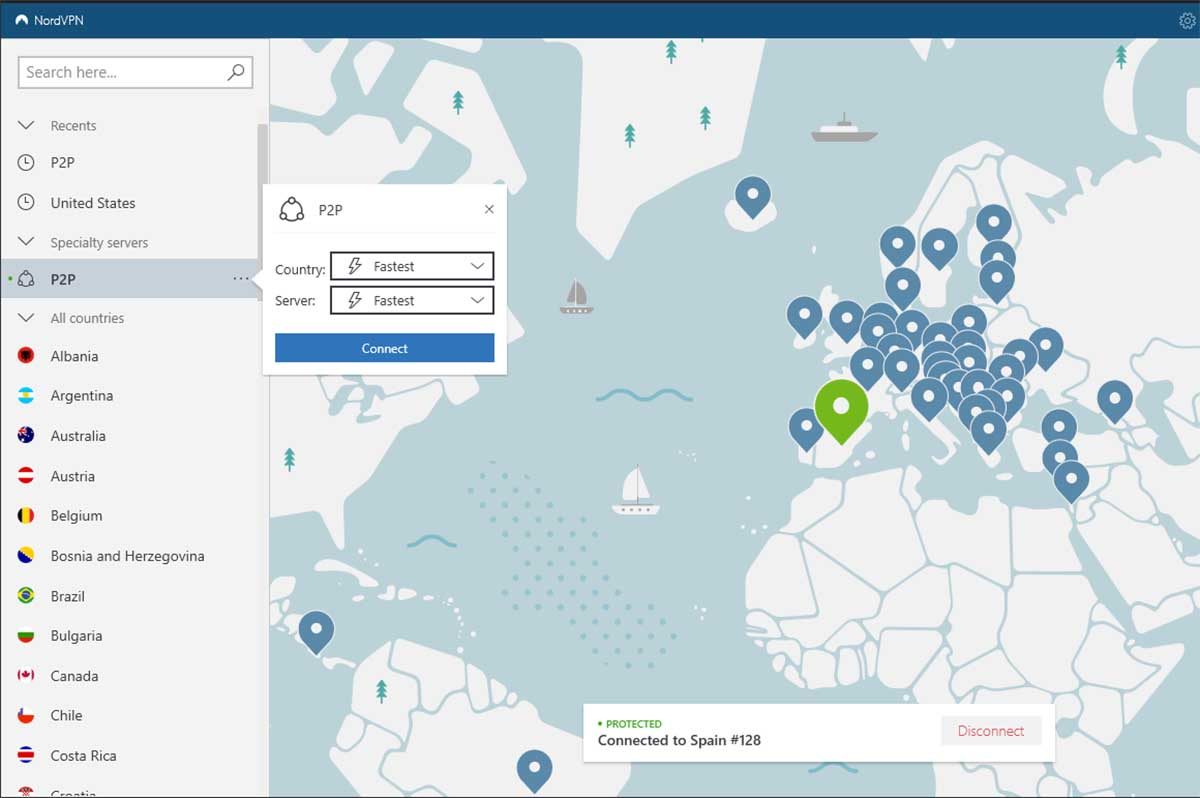Open the three-dot menu next to P2P

tap(241, 279)
